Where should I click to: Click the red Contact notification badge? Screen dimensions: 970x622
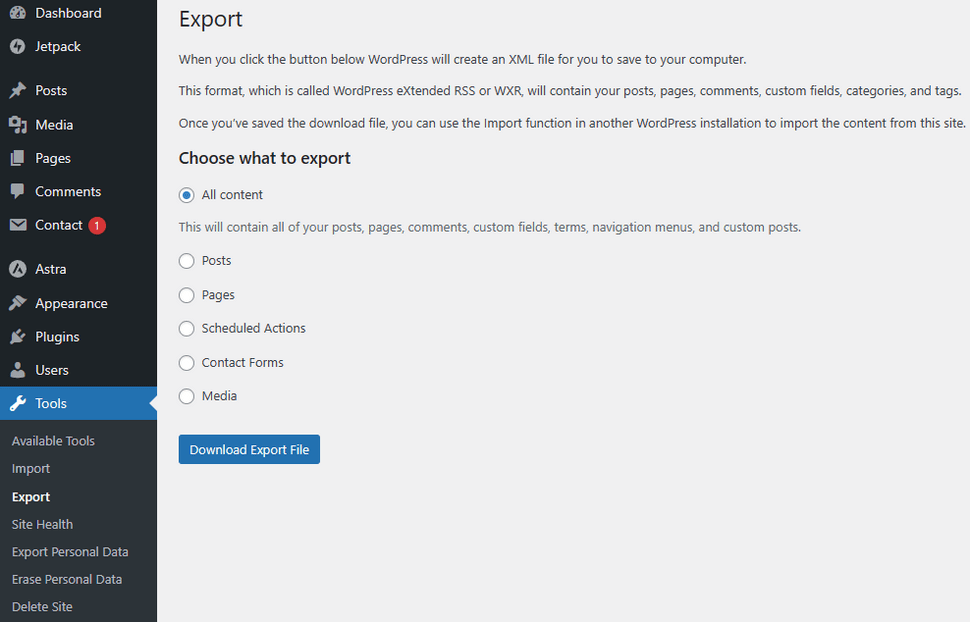point(97,226)
